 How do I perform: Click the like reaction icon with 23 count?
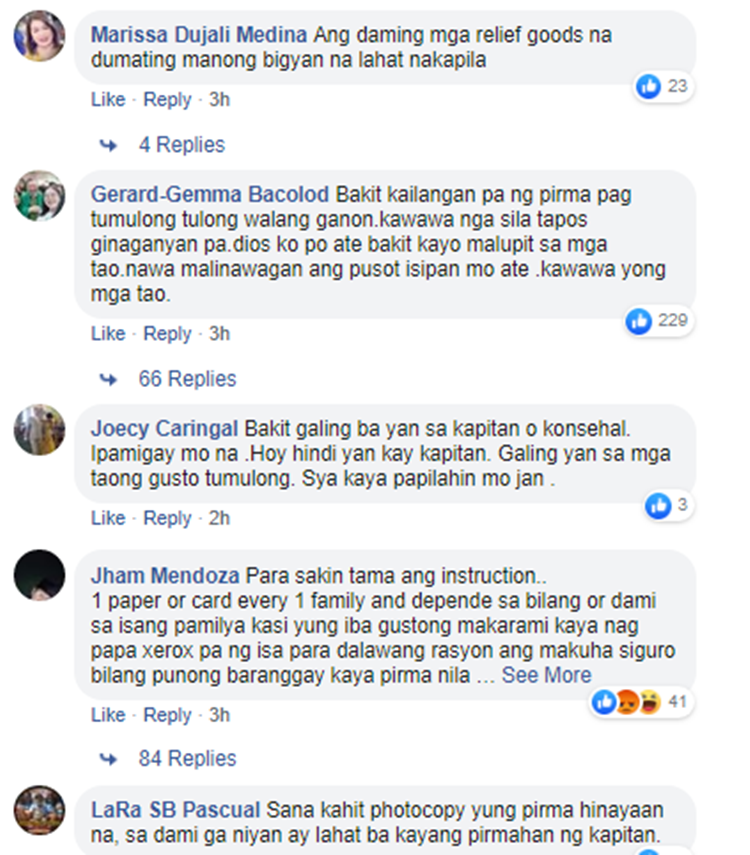click(649, 86)
